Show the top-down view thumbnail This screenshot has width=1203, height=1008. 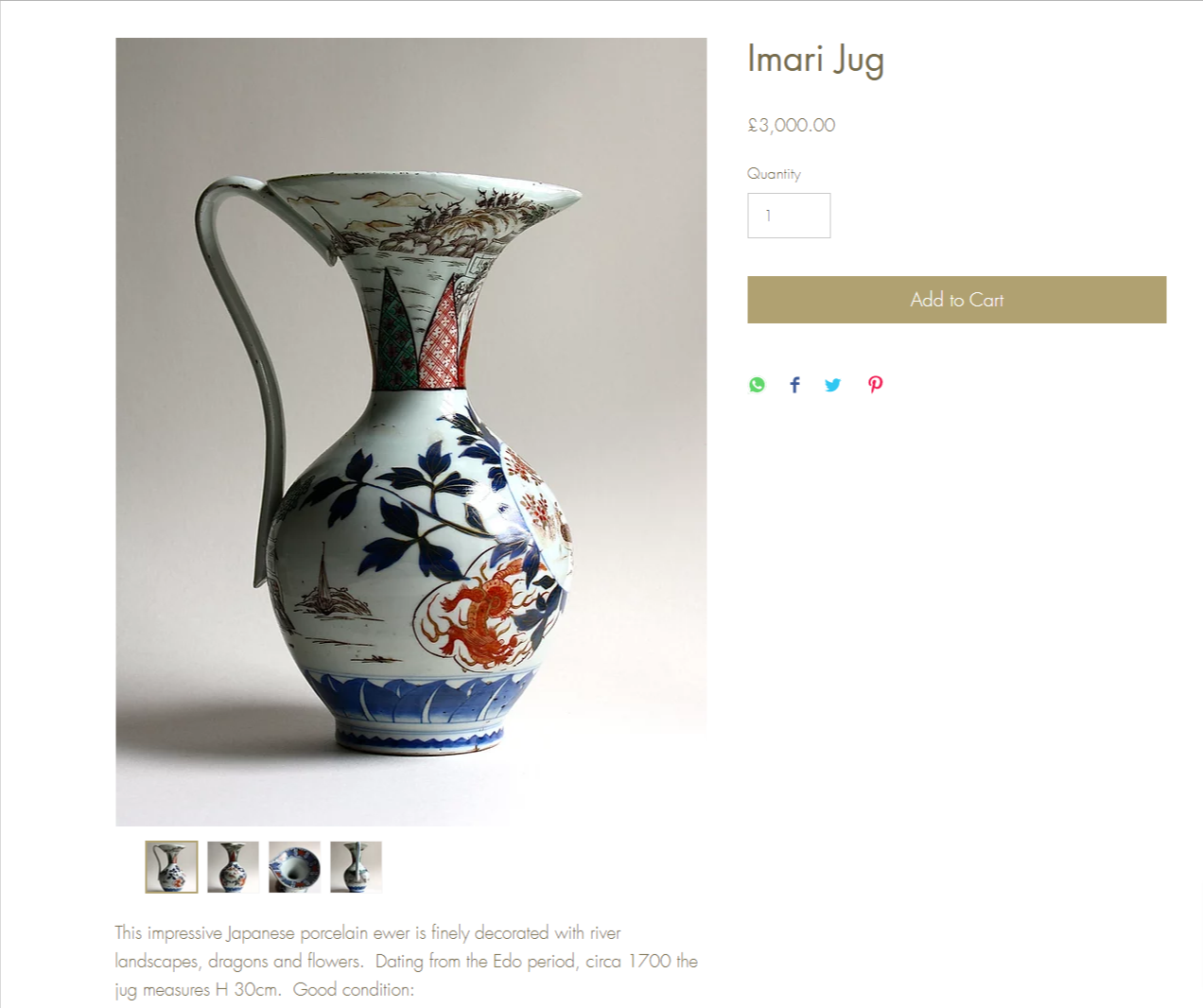click(294, 867)
